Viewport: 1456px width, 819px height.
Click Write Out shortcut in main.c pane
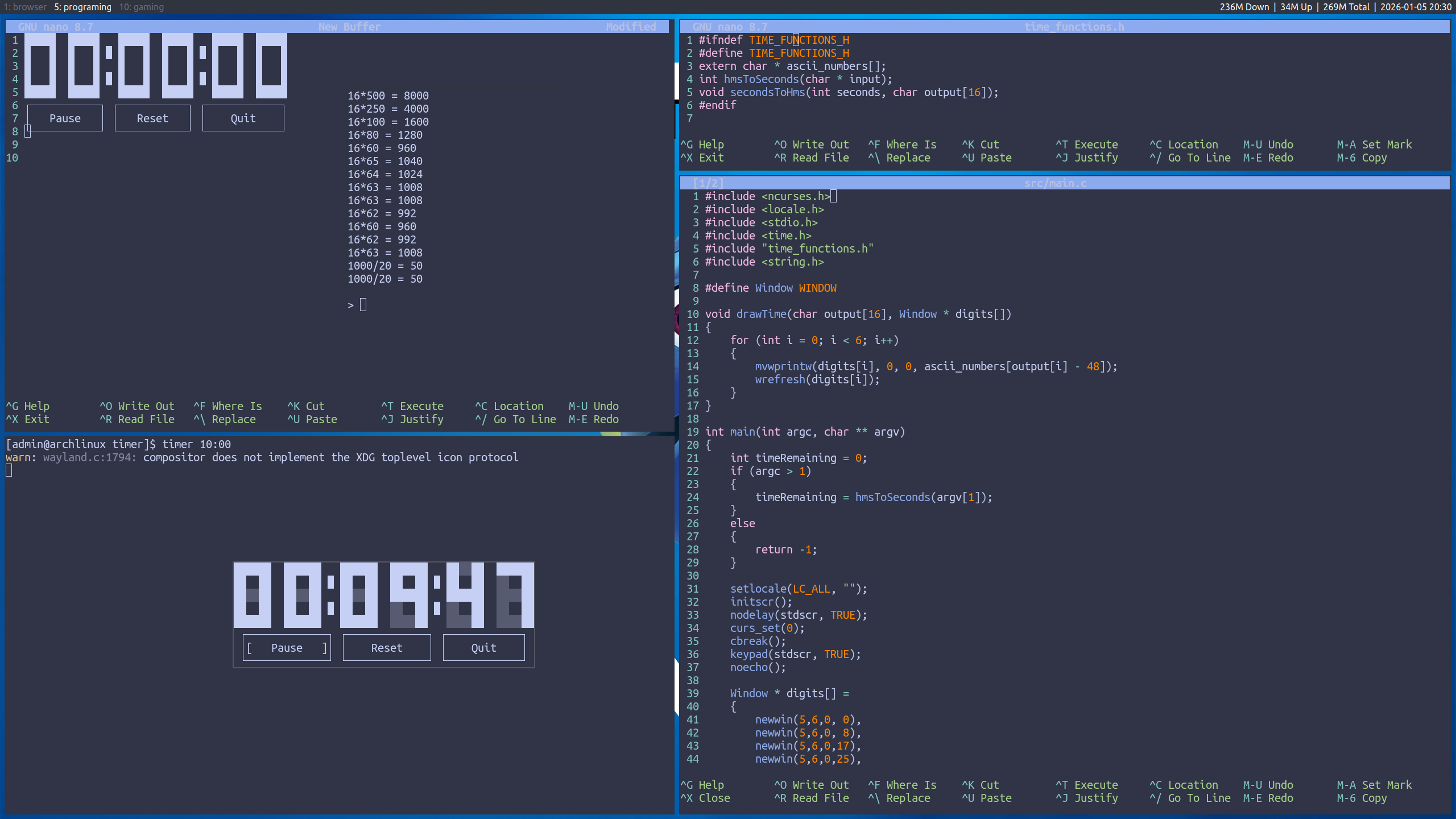click(812, 785)
